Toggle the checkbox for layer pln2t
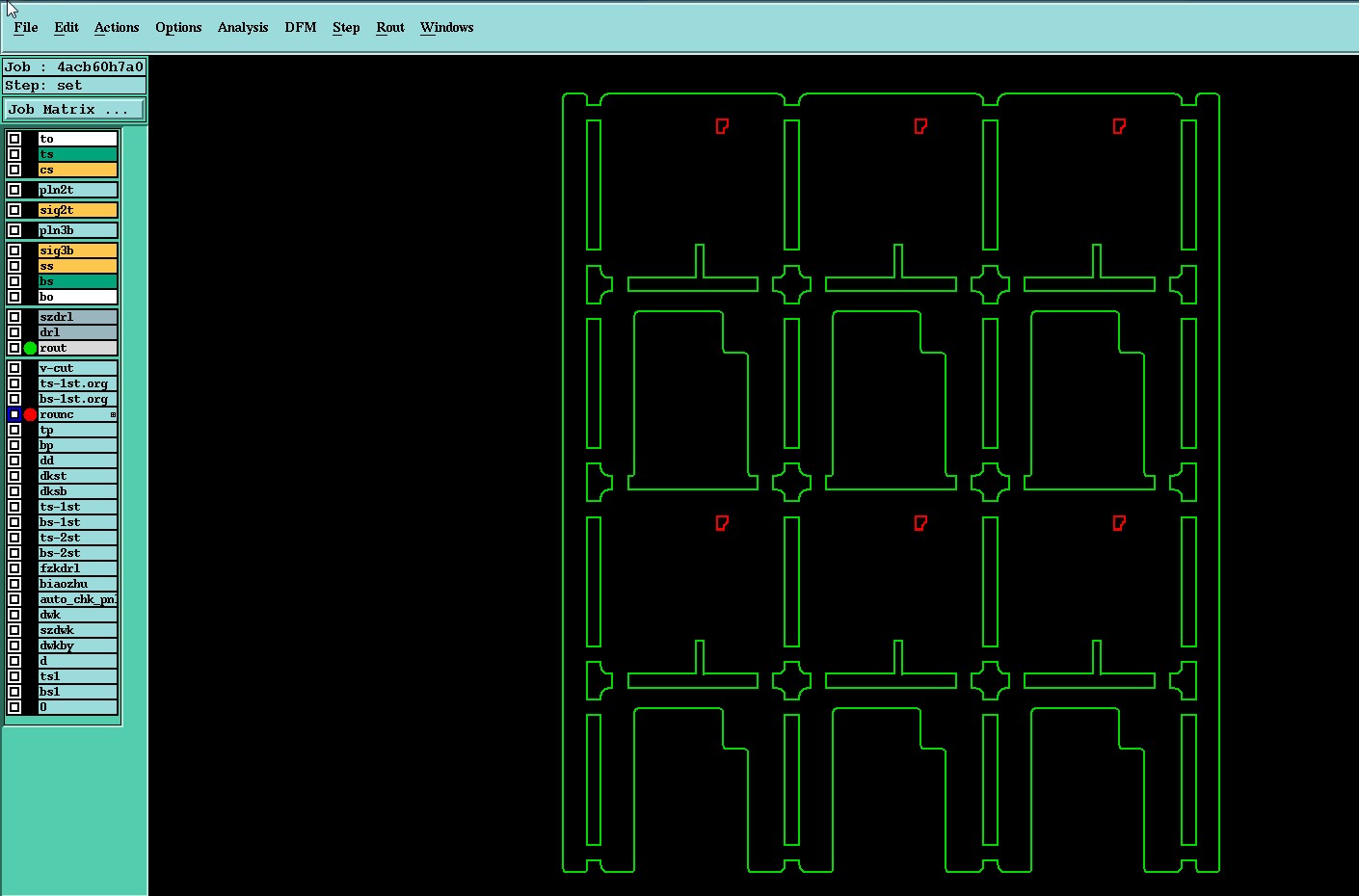 [14, 190]
